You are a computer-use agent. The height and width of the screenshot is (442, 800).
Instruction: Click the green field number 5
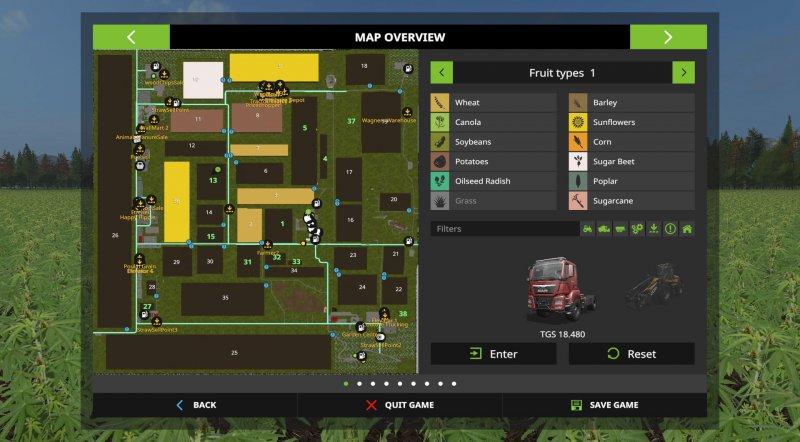pos(305,128)
